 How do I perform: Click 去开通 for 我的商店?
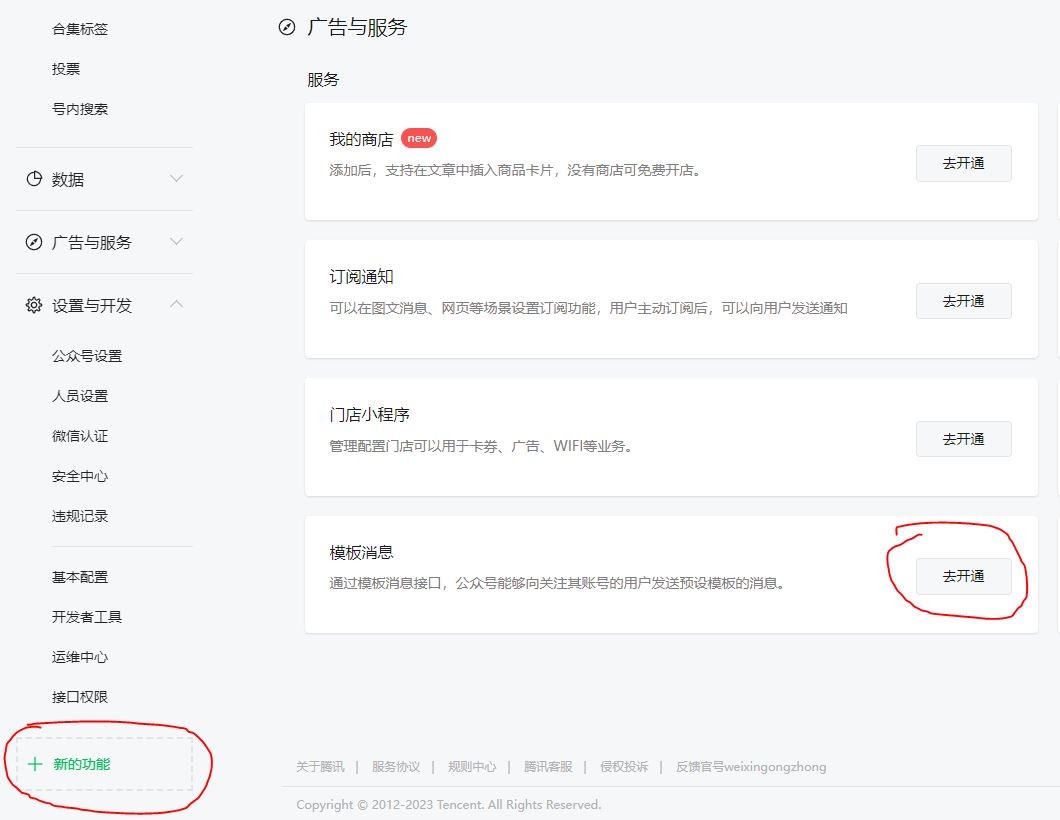(x=963, y=163)
